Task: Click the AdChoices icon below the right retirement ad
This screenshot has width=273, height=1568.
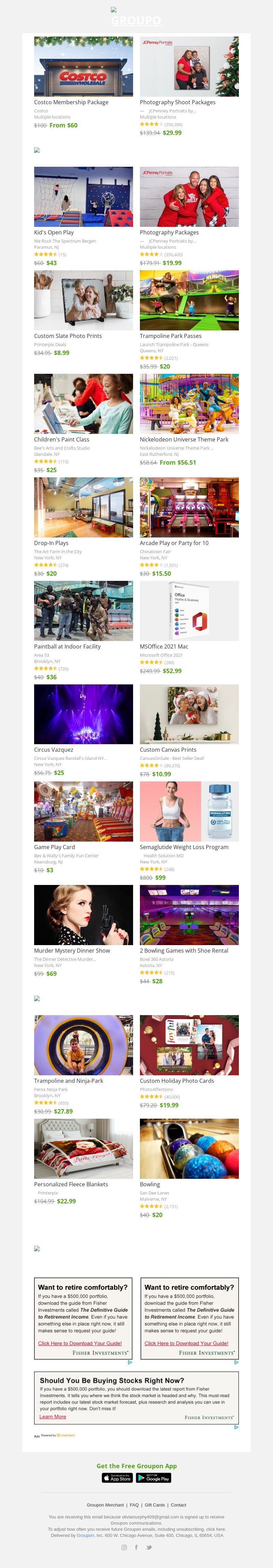Action: tap(236, 1362)
